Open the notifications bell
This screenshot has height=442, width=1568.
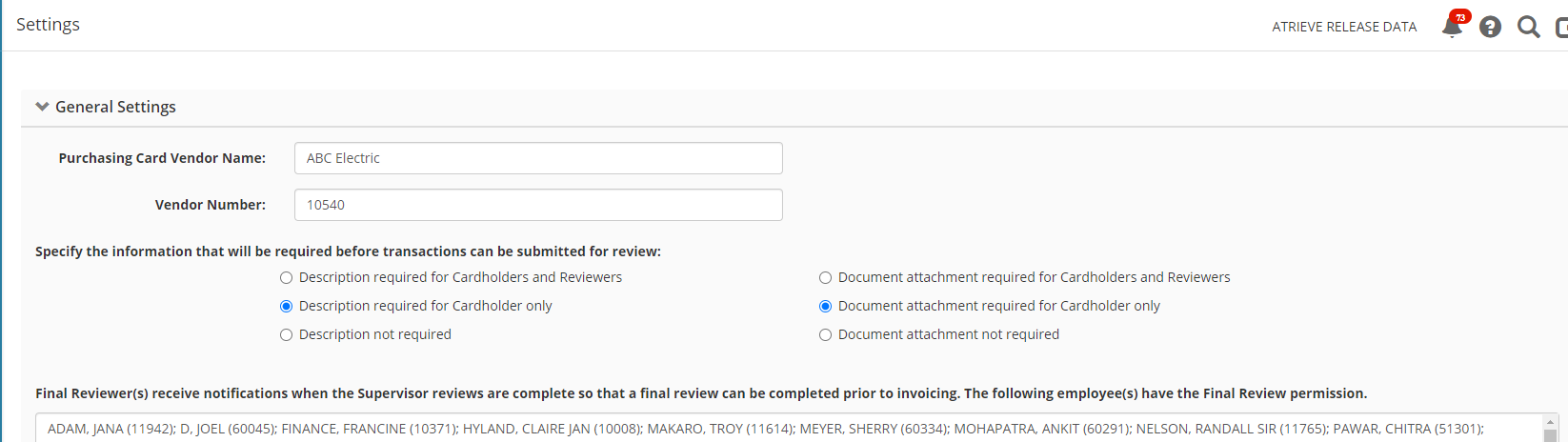point(1451,27)
